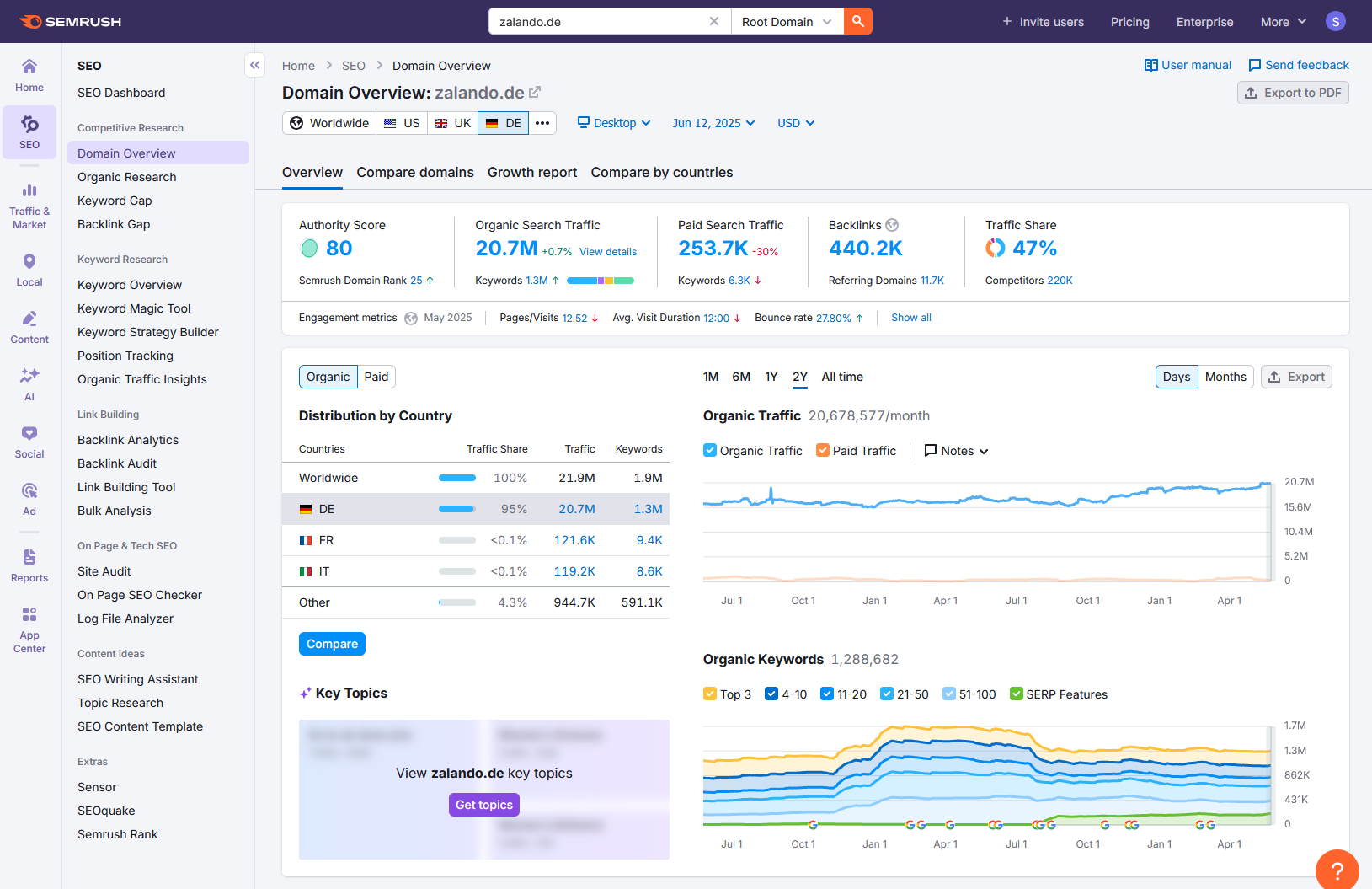The image size is (1372, 889).
Task: Select 1Y time range
Action: point(771,377)
